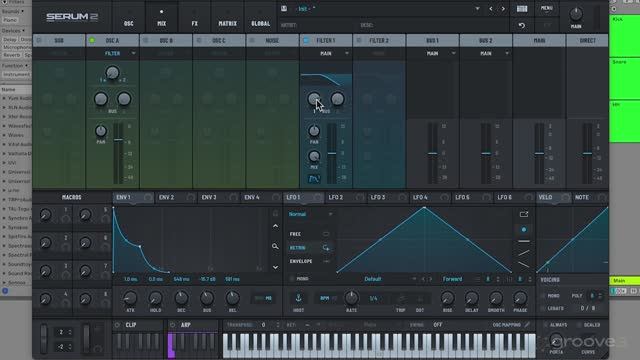Click the envelope zoom magnifier icon
The image size is (640, 360).
pos(276,246)
